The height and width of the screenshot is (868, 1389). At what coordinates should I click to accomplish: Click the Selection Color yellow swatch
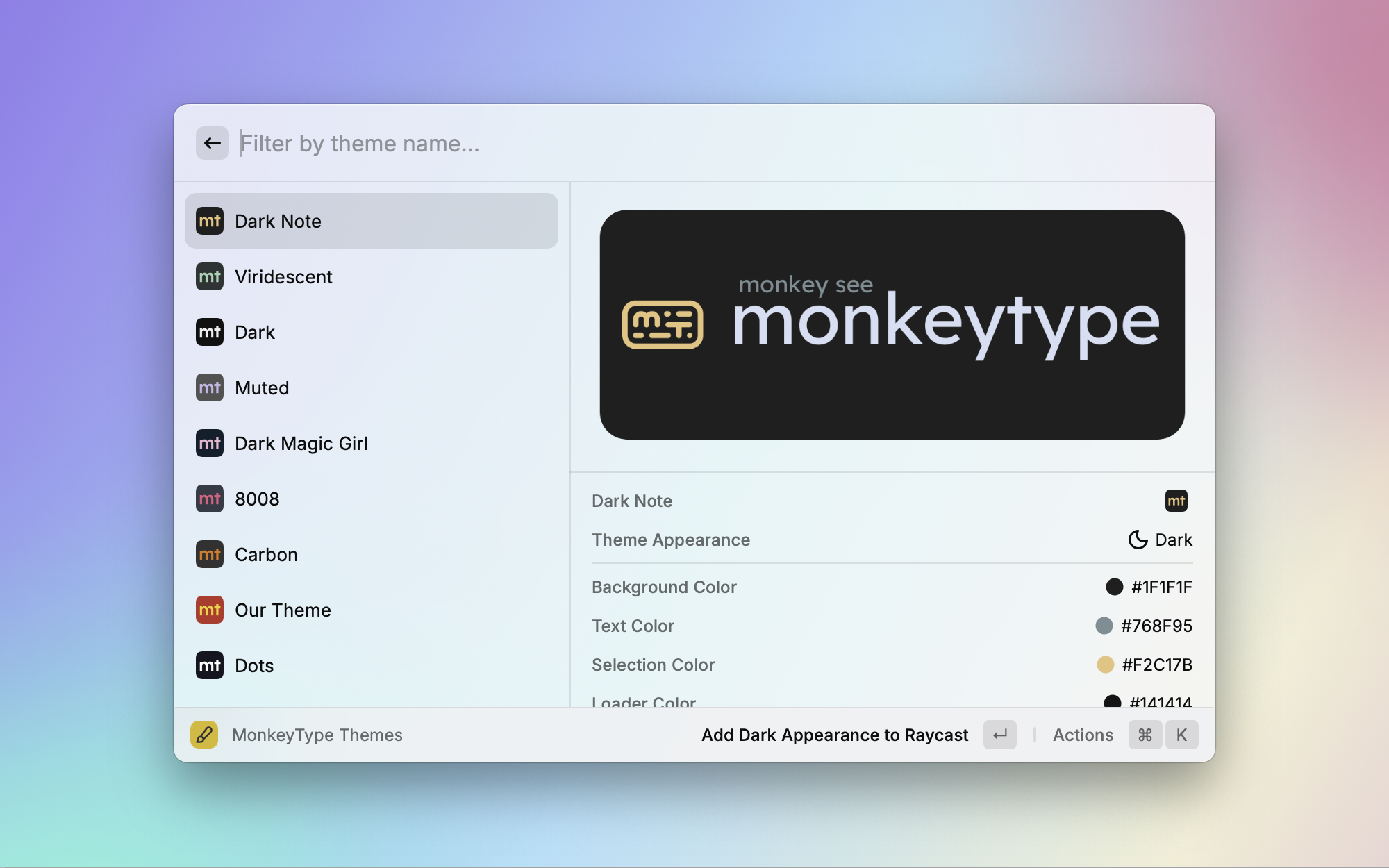(1105, 665)
